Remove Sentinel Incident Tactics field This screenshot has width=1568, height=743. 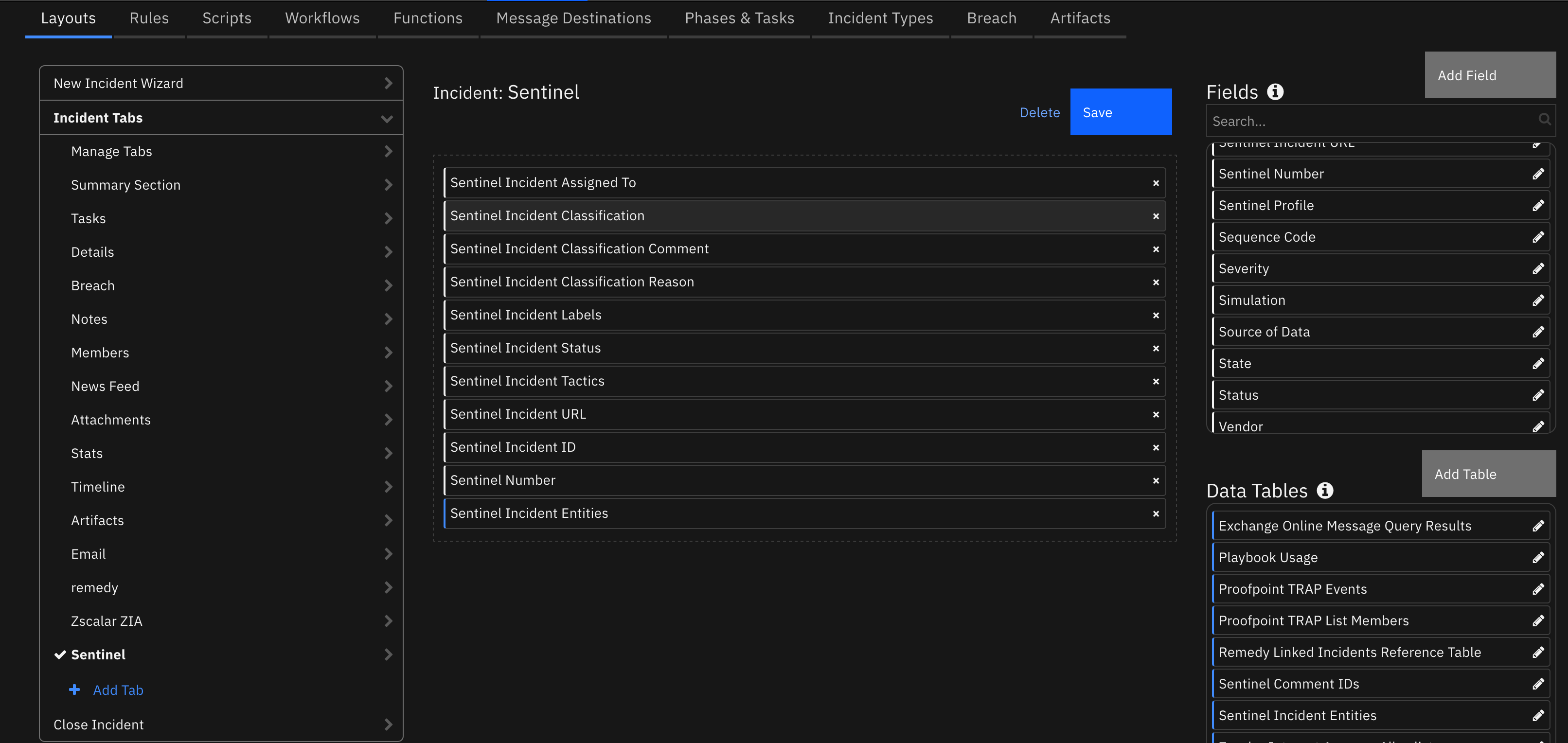1155,382
